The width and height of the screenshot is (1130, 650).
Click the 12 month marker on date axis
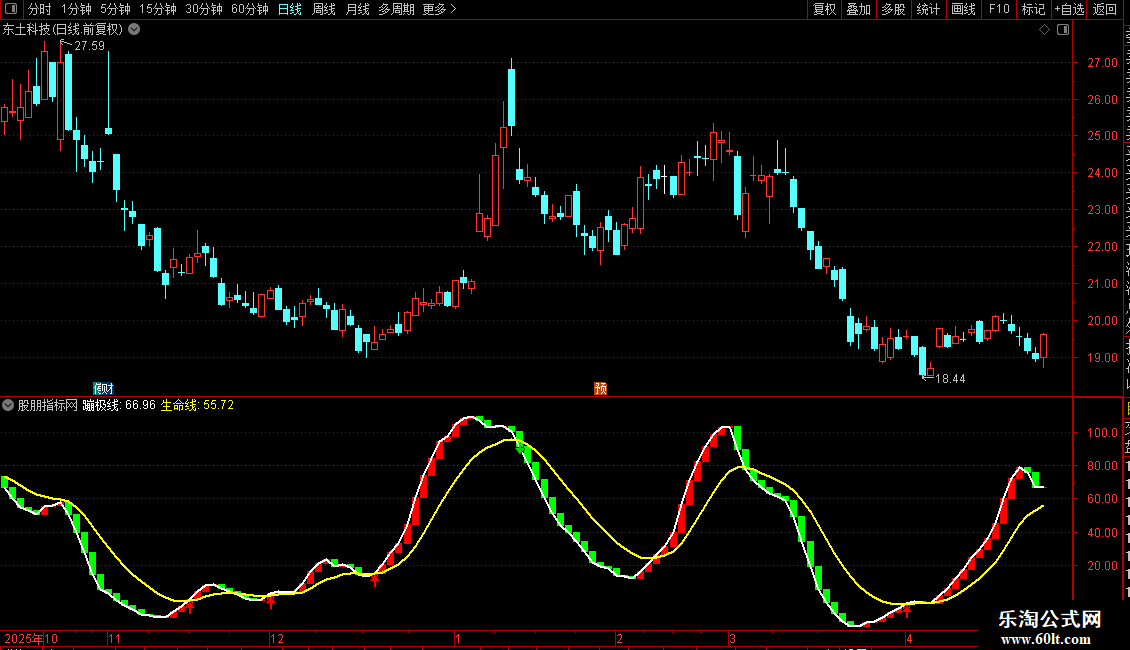[x=277, y=638]
